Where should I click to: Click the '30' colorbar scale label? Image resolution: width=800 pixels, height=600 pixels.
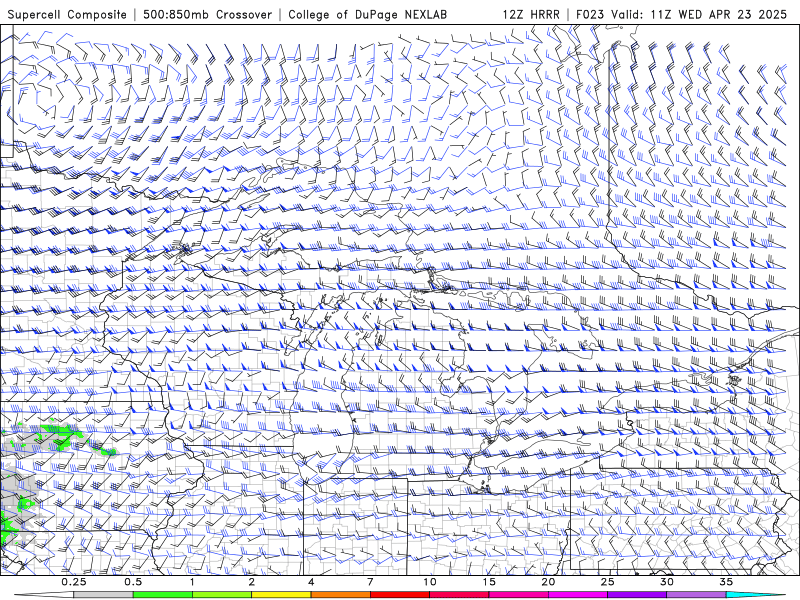pyautogui.click(x=667, y=582)
